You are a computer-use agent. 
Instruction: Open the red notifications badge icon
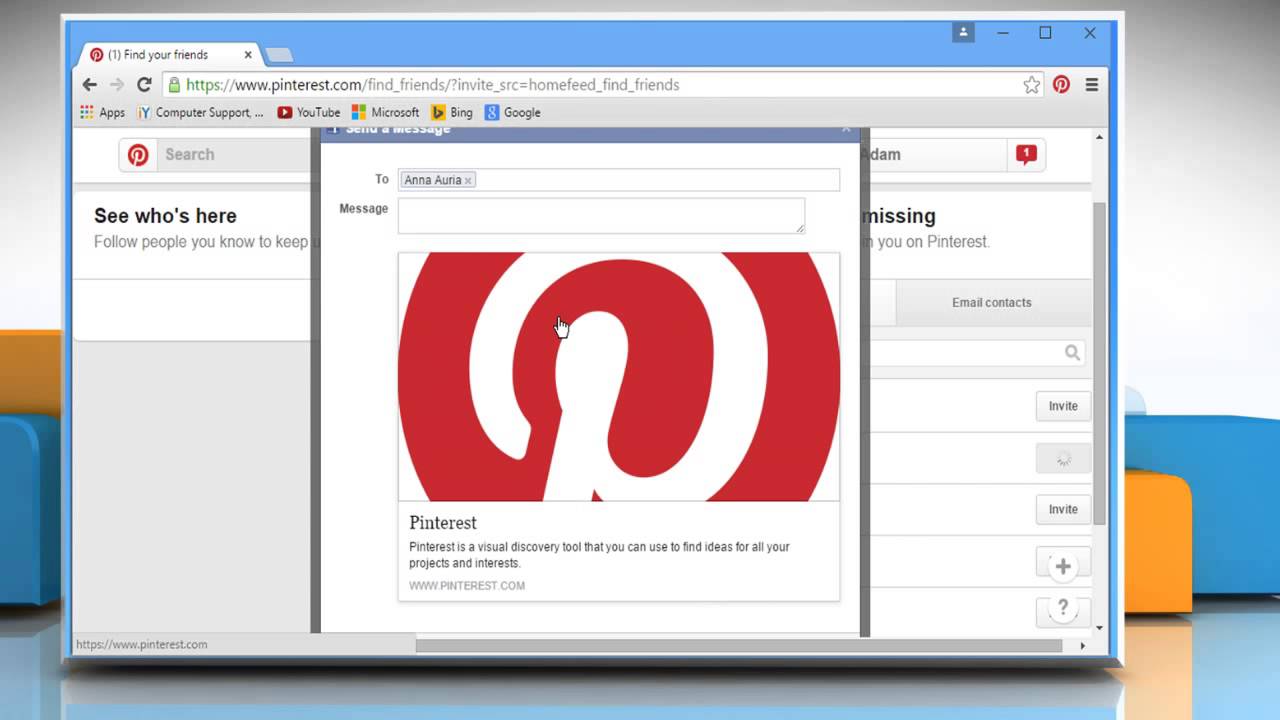(x=1026, y=154)
